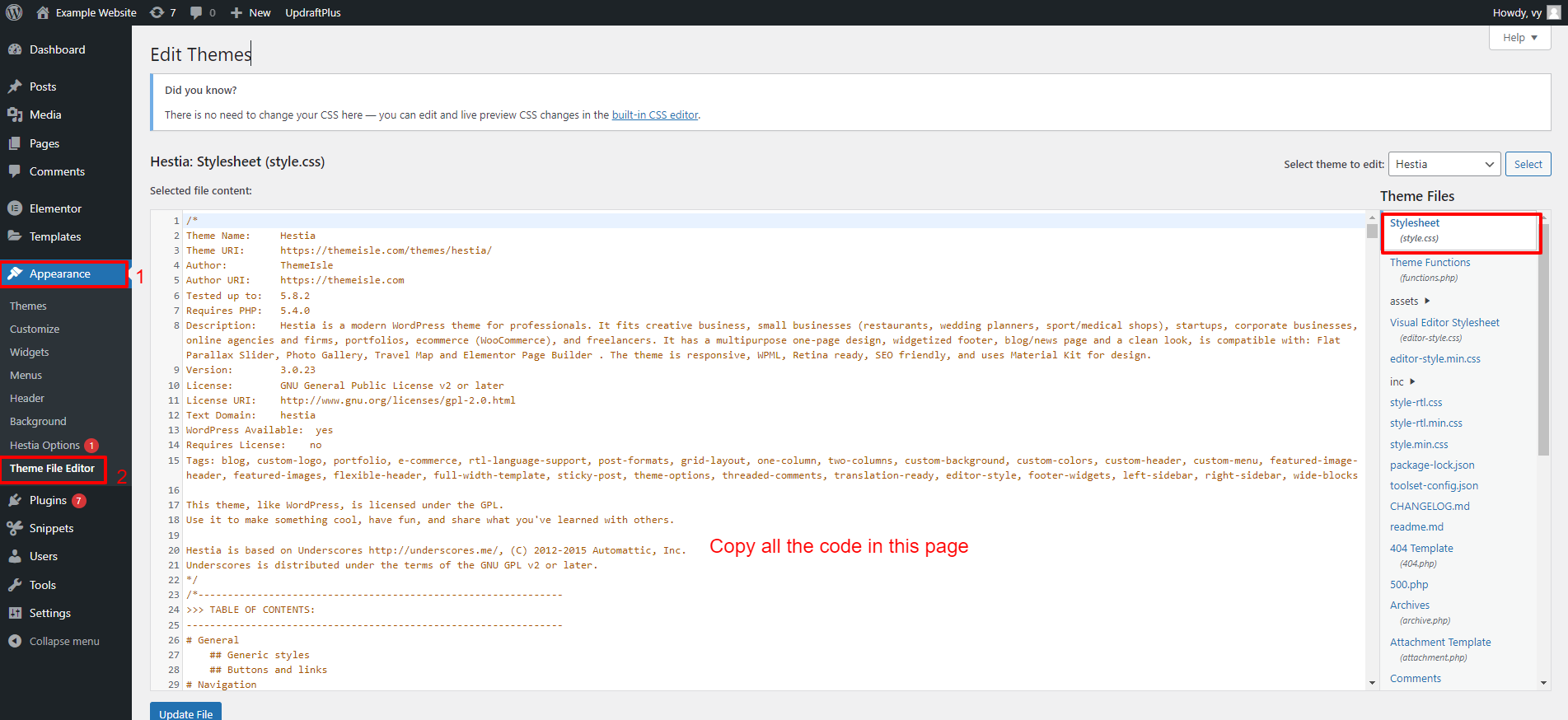The width and height of the screenshot is (1568, 720).
Task: Open package-lock.json file
Action: click(1432, 465)
